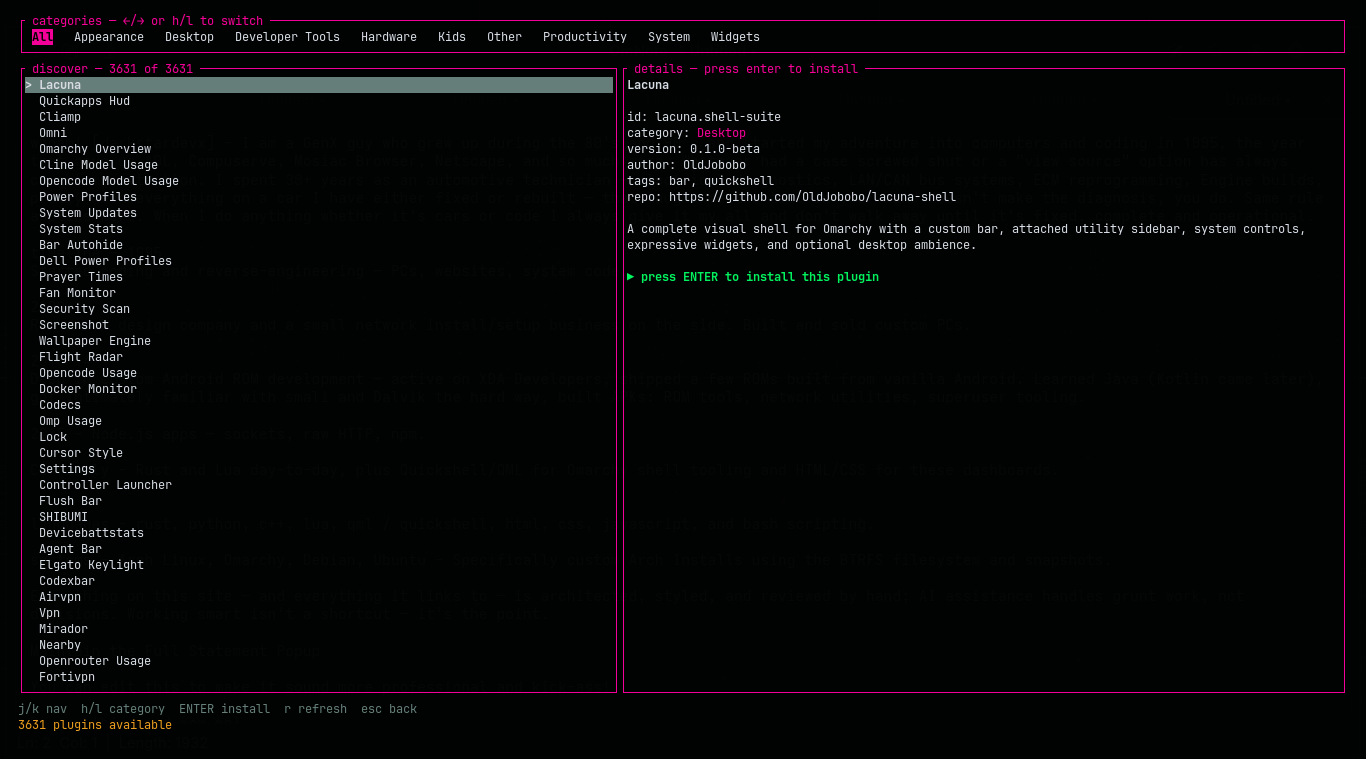Select the All category tab

point(42,37)
